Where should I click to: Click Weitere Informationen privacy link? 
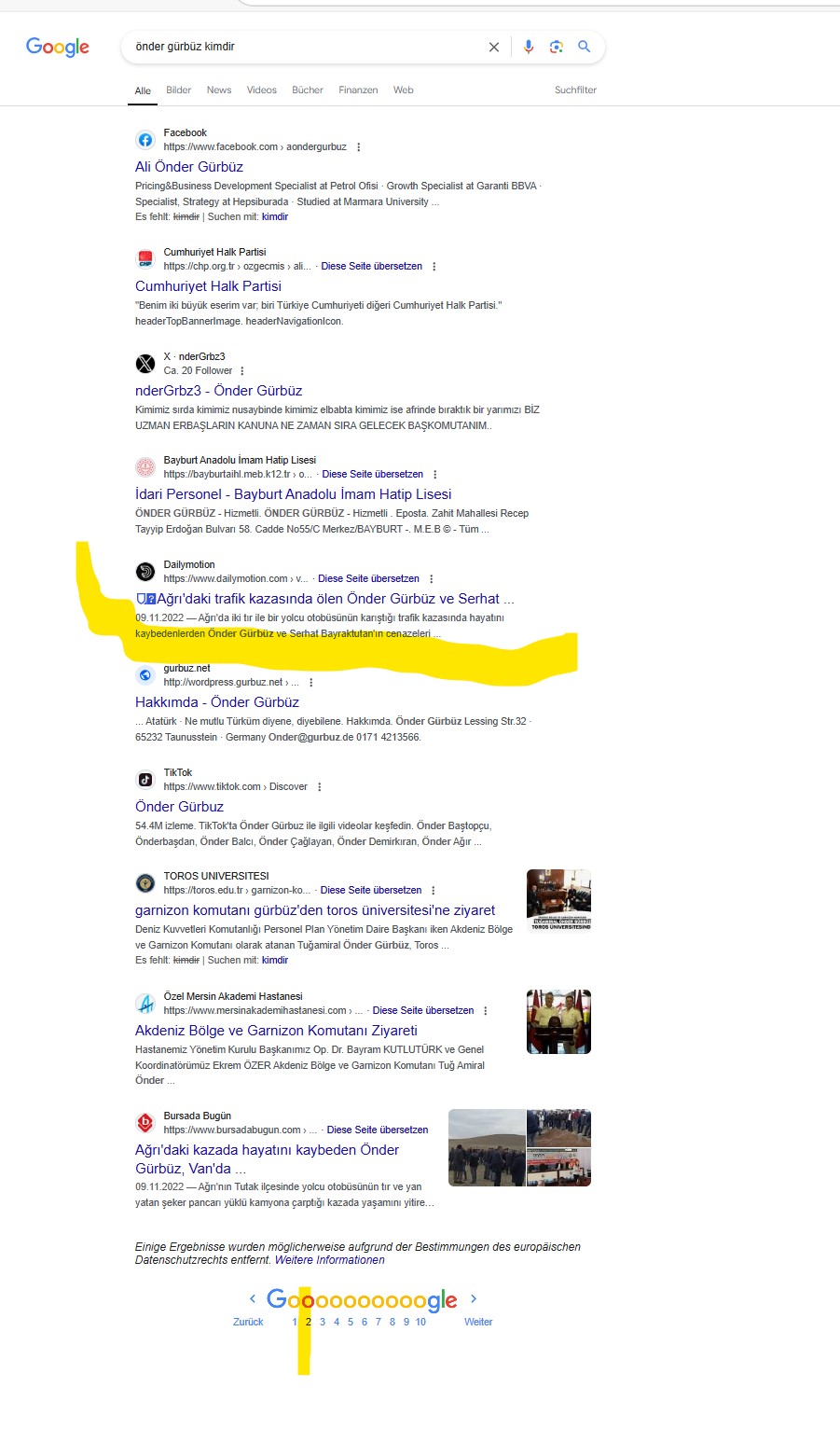(x=330, y=1260)
